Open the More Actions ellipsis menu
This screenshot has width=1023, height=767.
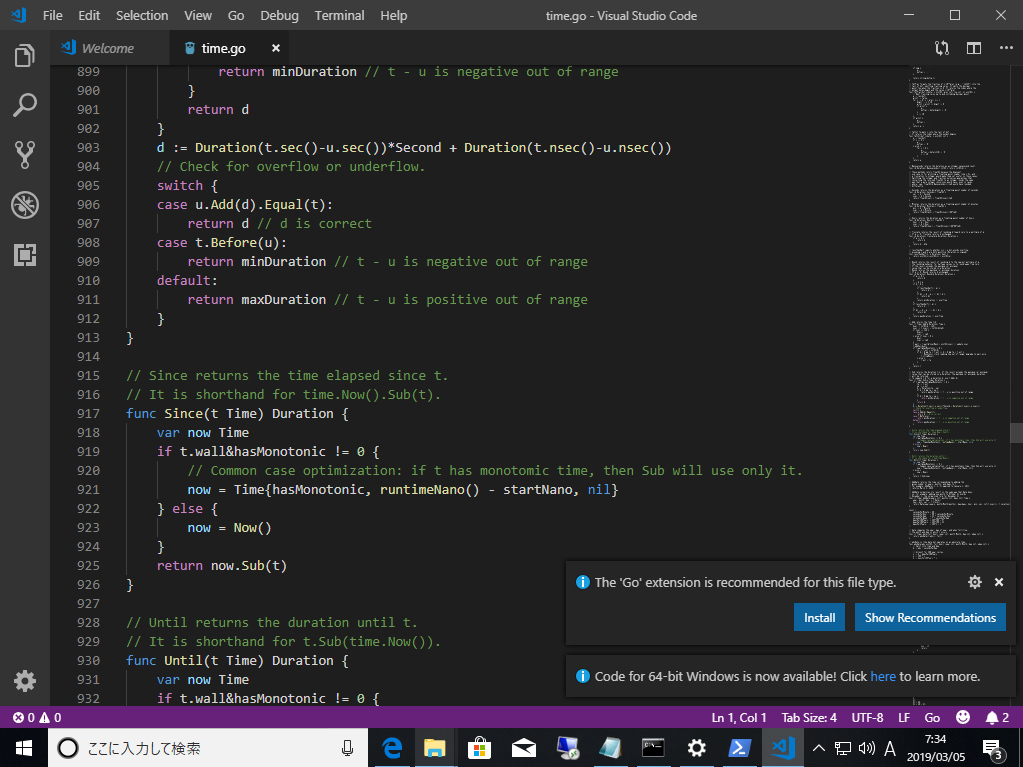1006,48
